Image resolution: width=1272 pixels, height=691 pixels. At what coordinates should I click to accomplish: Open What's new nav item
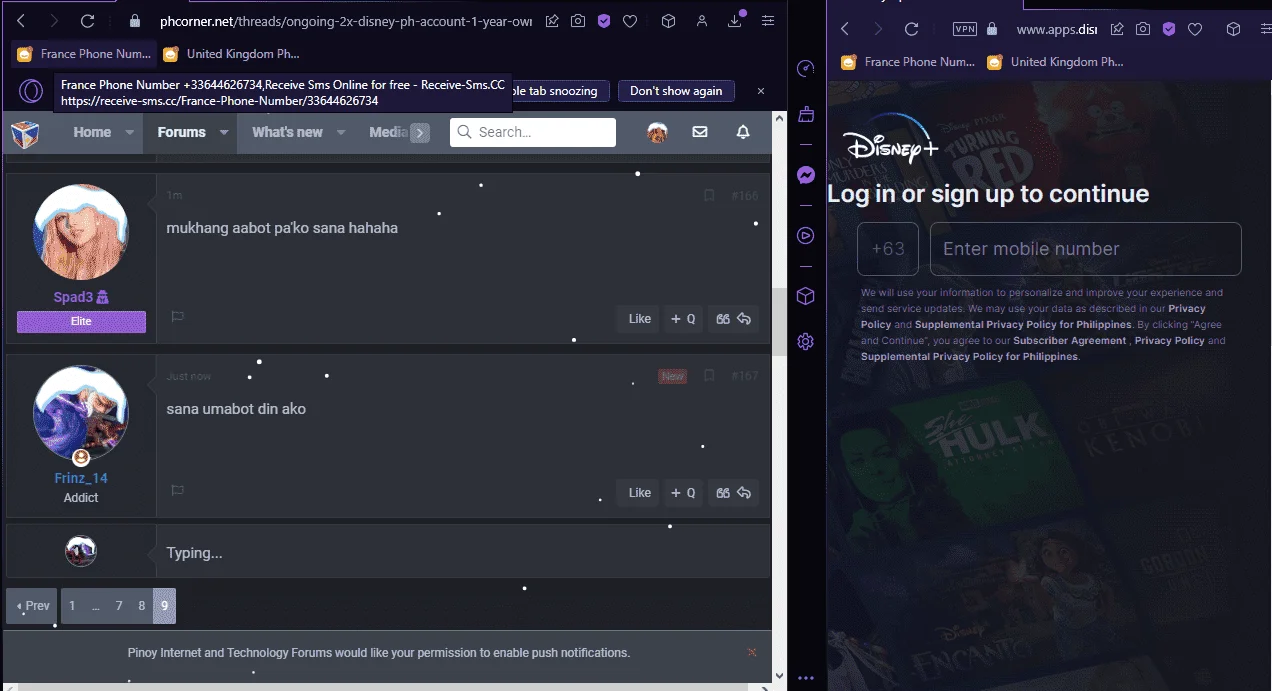pyautogui.click(x=287, y=132)
